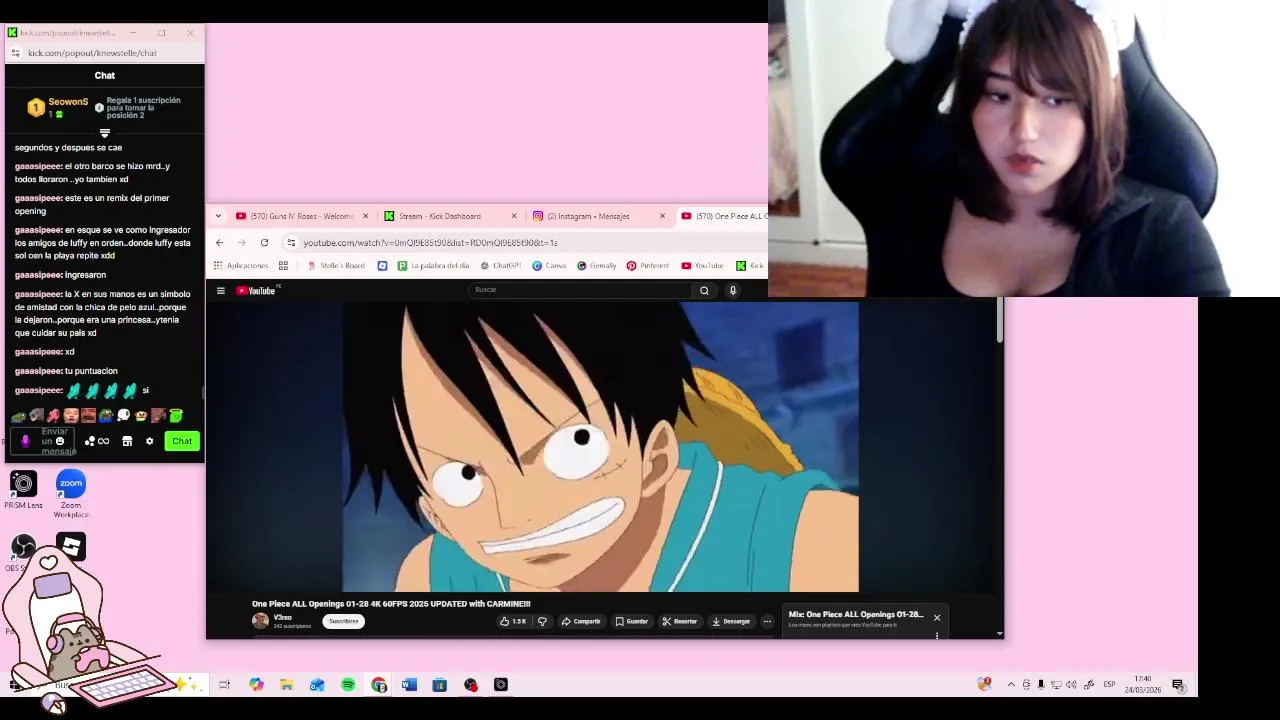The image size is (1280, 720).
Task: Open Word from taskbar
Action: (x=409, y=685)
